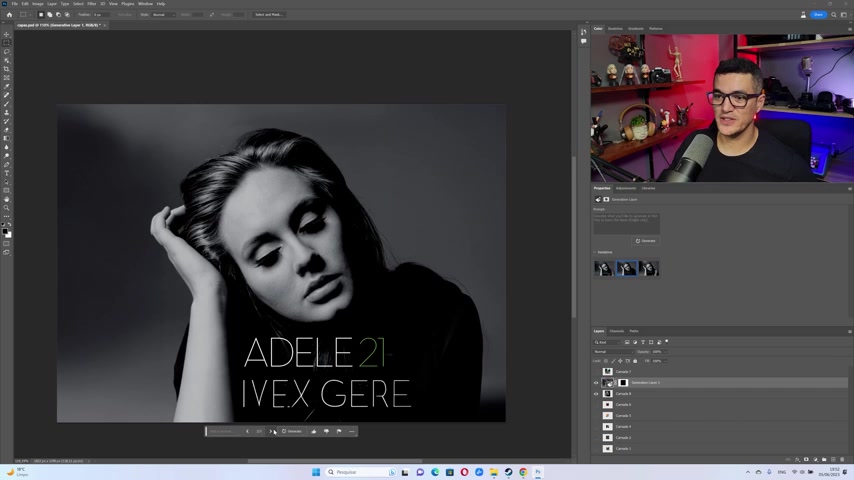Open Photoshop from the Windows taskbar
Viewport: 854px width, 480px height.
[538, 472]
